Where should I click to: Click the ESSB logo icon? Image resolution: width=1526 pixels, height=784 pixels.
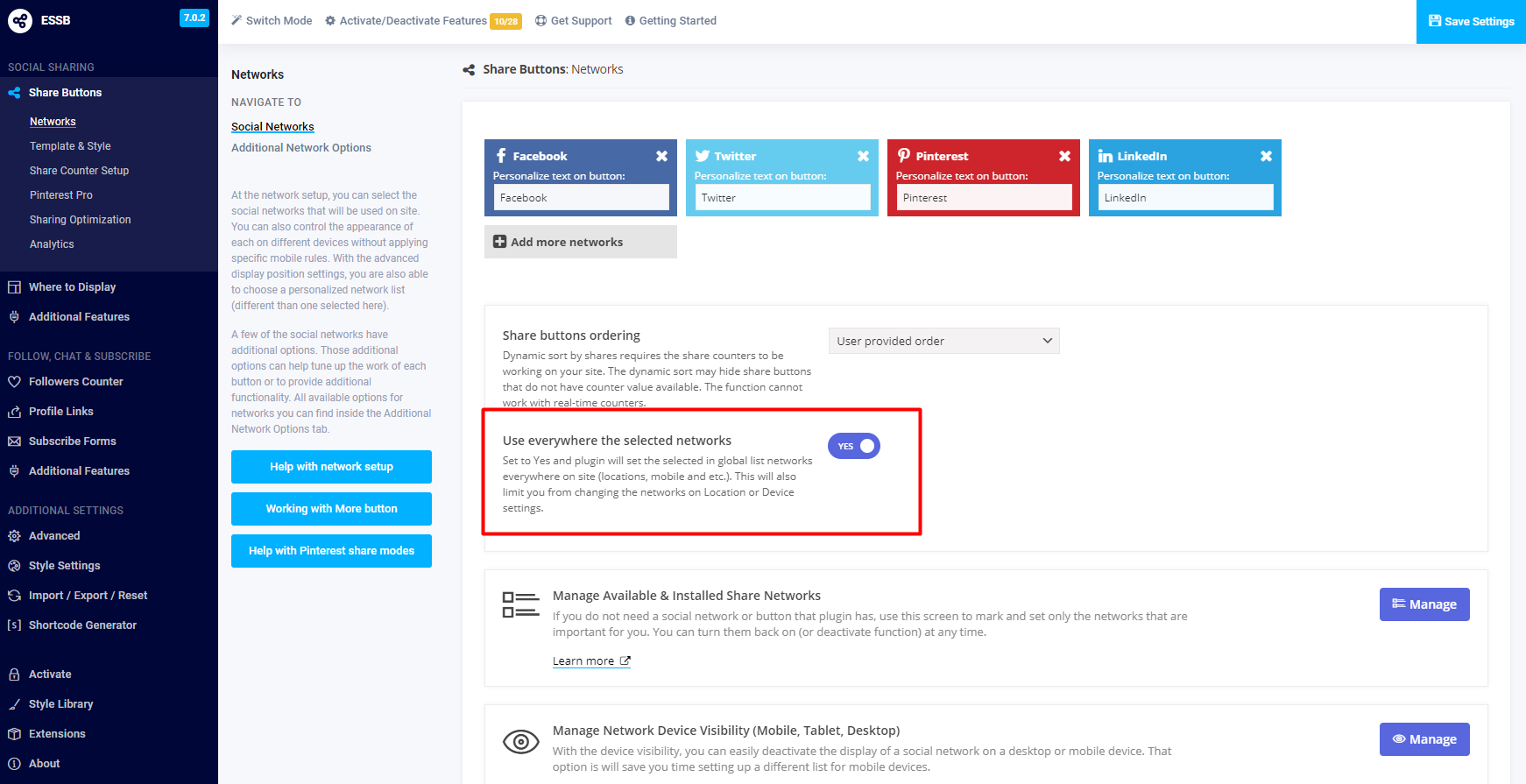pyautogui.click(x=20, y=20)
